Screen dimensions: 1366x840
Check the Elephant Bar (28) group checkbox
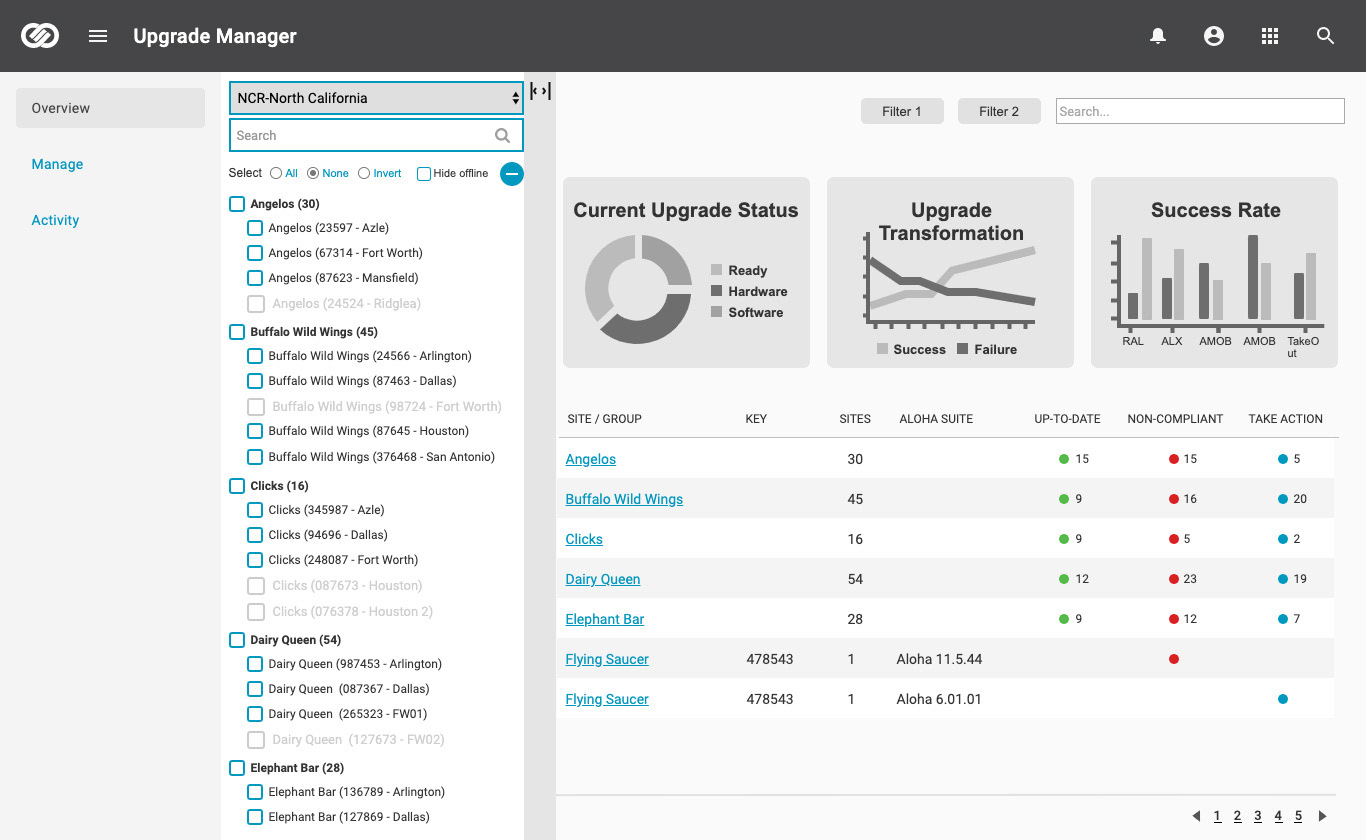tap(237, 768)
